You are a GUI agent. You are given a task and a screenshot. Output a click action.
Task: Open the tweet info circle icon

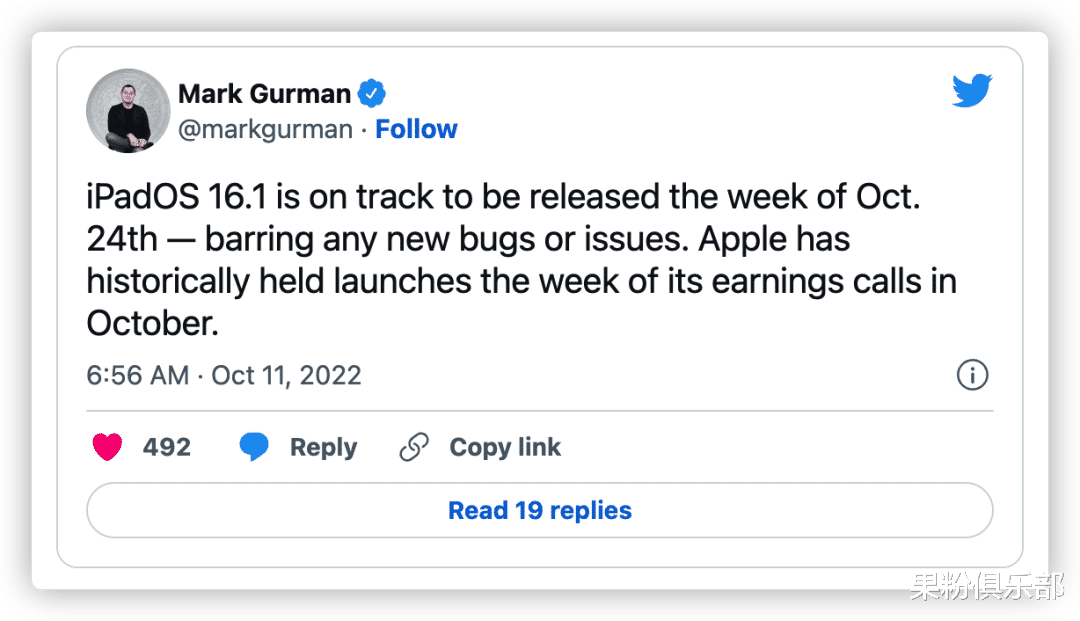tap(972, 375)
